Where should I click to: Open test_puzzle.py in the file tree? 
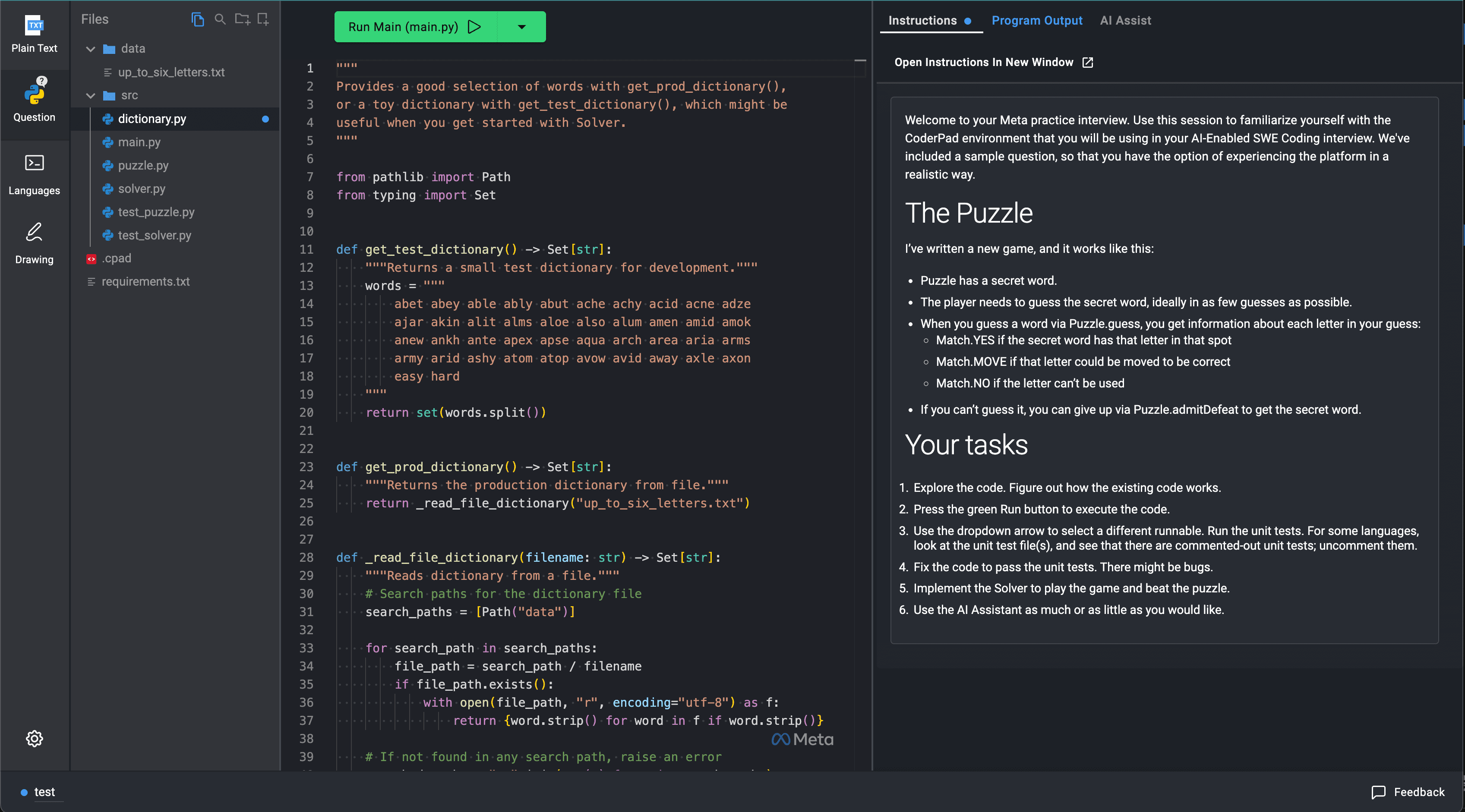(x=156, y=211)
